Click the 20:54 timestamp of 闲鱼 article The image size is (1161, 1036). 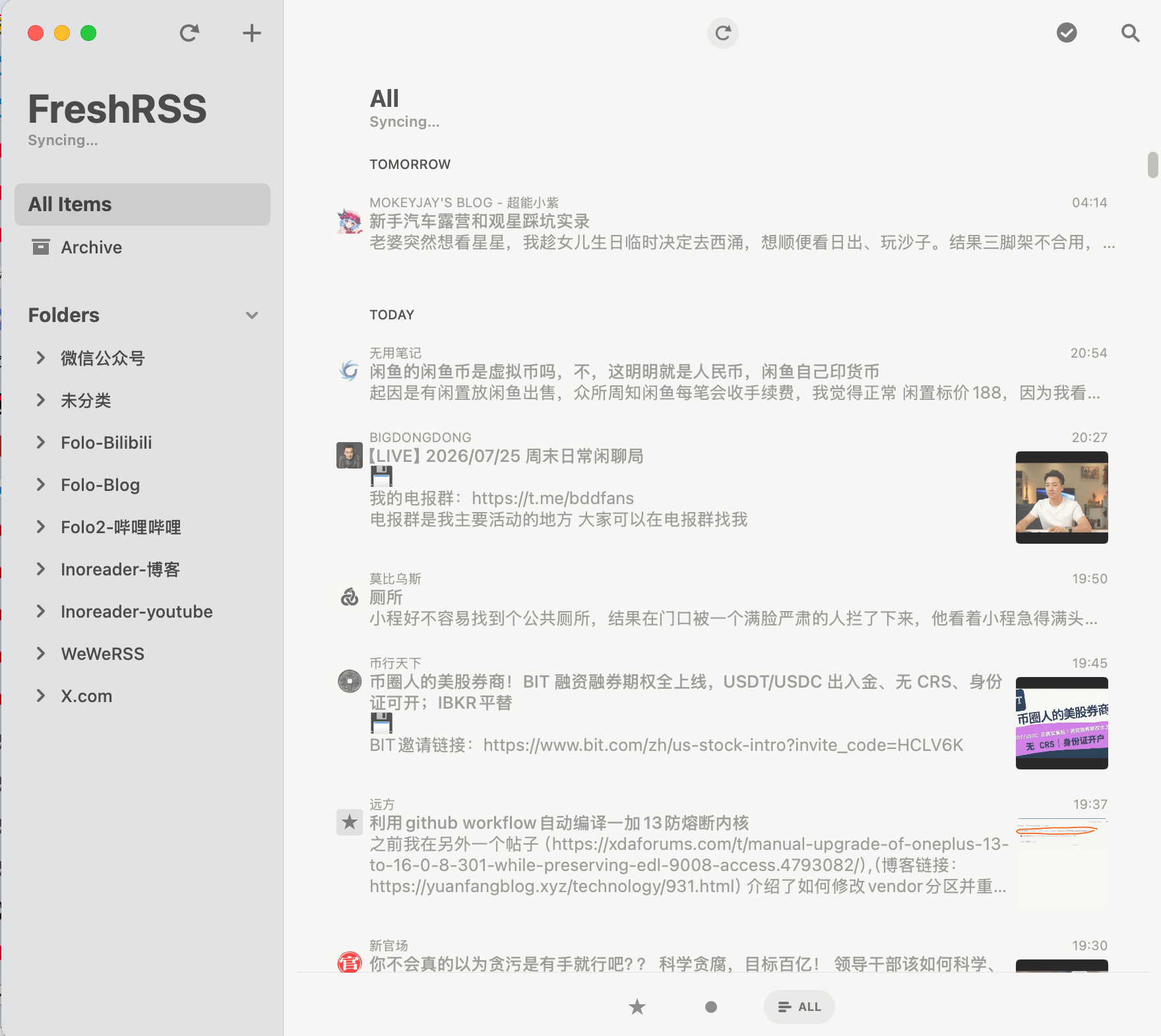pyautogui.click(x=1088, y=353)
